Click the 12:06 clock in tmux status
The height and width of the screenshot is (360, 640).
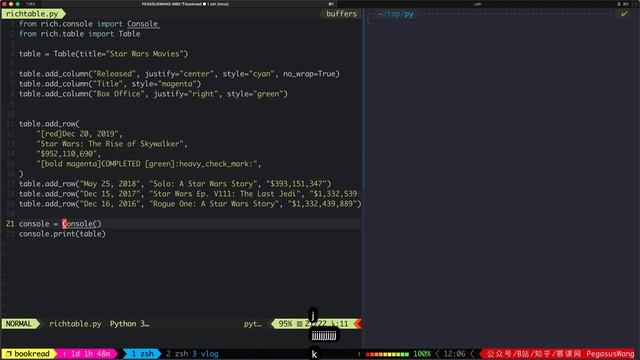(454, 354)
